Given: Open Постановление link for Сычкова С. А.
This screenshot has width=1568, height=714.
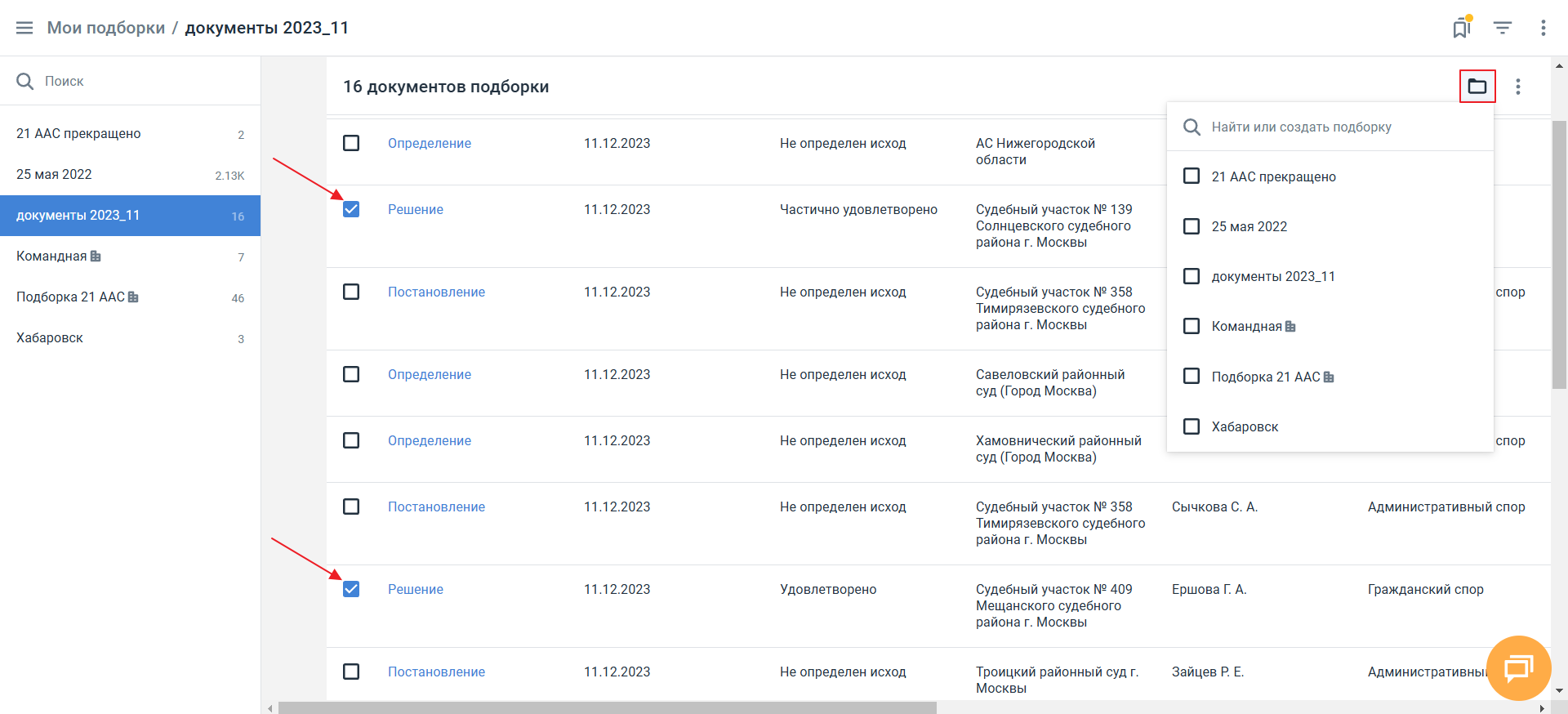Looking at the screenshot, I should click(436, 506).
